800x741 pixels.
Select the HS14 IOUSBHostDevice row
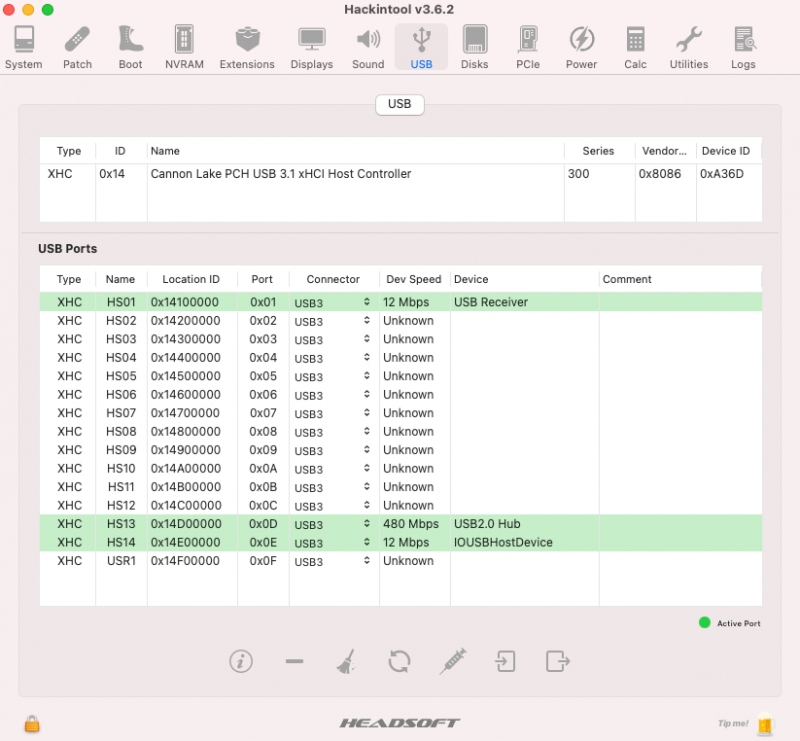400,543
